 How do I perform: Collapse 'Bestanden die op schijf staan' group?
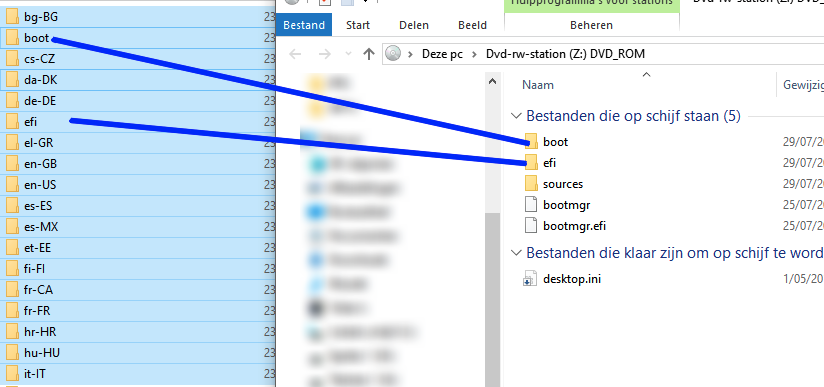click(x=517, y=116)
